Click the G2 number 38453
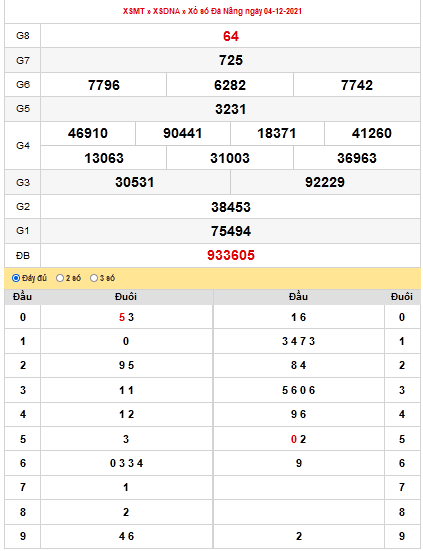Image resolution: width=423 pixels, height=551 pixels. pyautogui.click(x=231, y=207)
